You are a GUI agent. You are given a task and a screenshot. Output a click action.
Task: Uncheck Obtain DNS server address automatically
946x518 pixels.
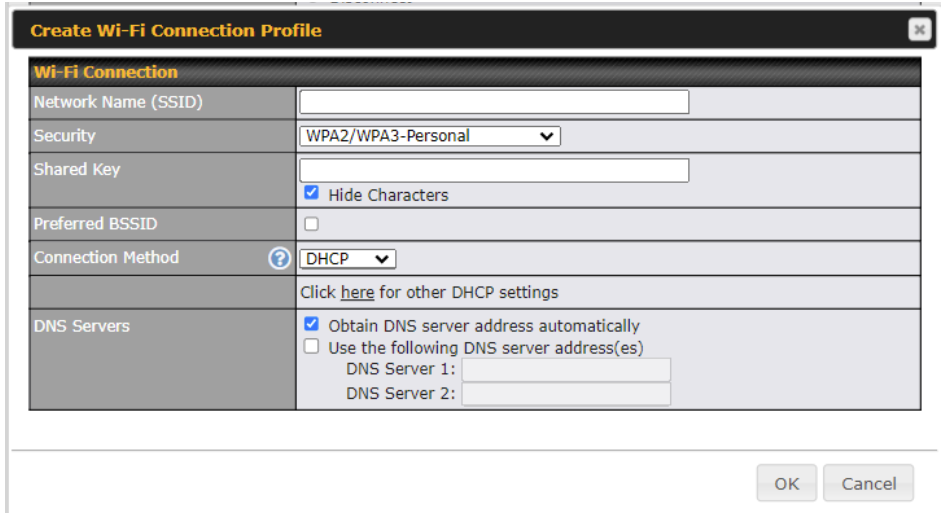point(312,325)
